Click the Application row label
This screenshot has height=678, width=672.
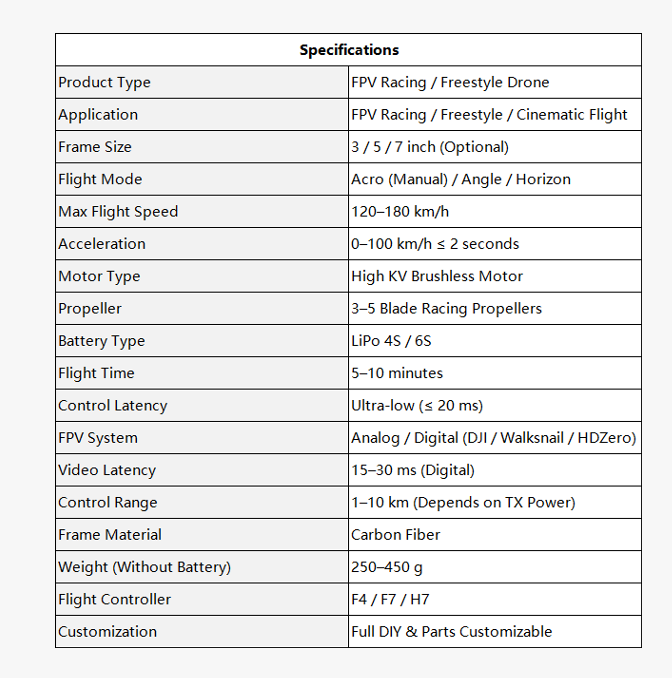pos(98,114)
